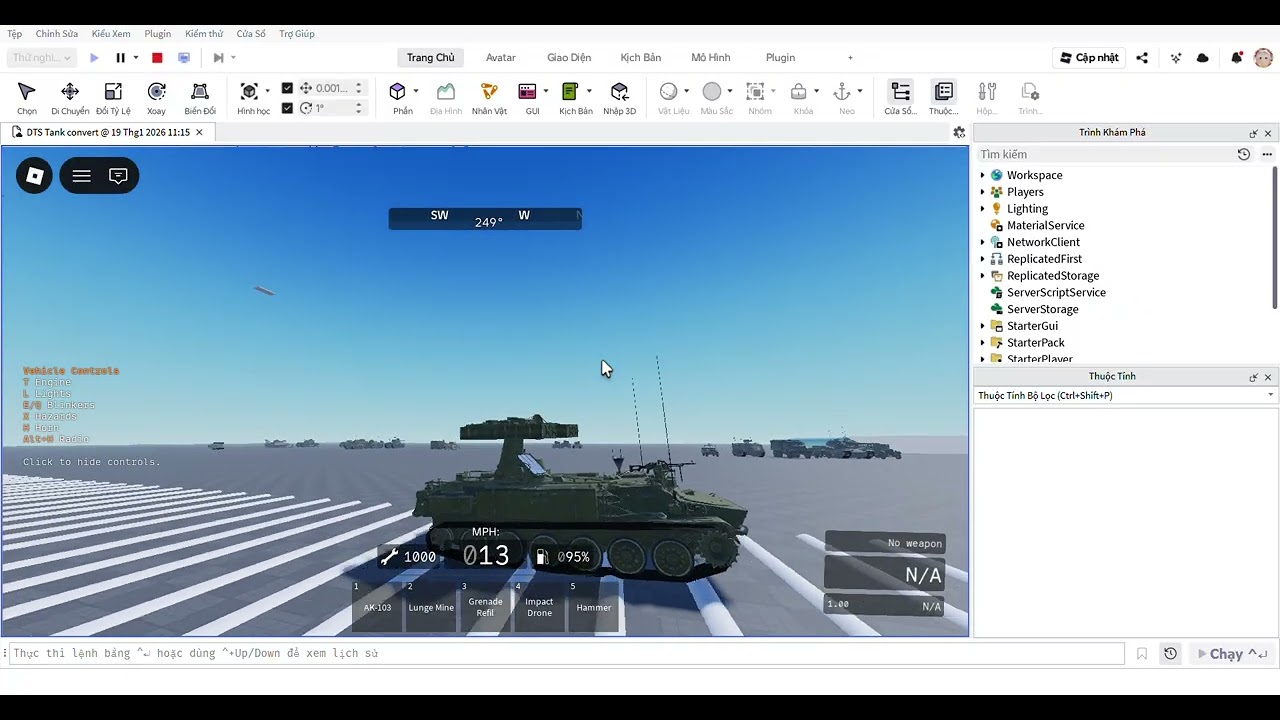This screenshot has height=720, width=1280.
Task: Open the pause button dropdown arrow
Action: point(135,58)
